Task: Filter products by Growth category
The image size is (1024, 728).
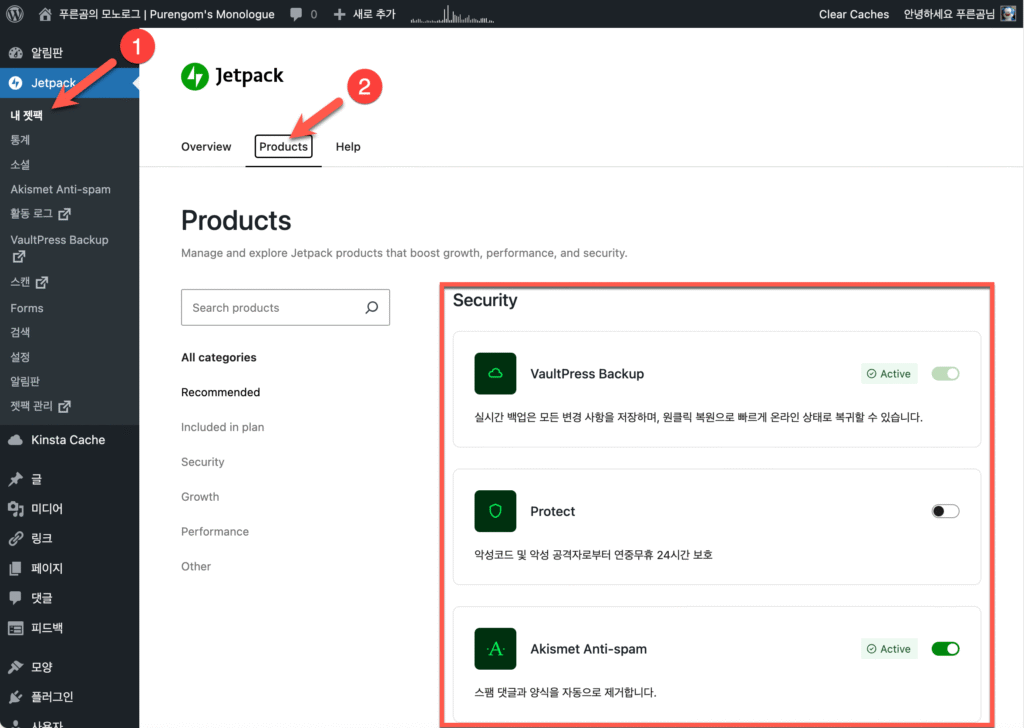Action: (x=200, y=497)
